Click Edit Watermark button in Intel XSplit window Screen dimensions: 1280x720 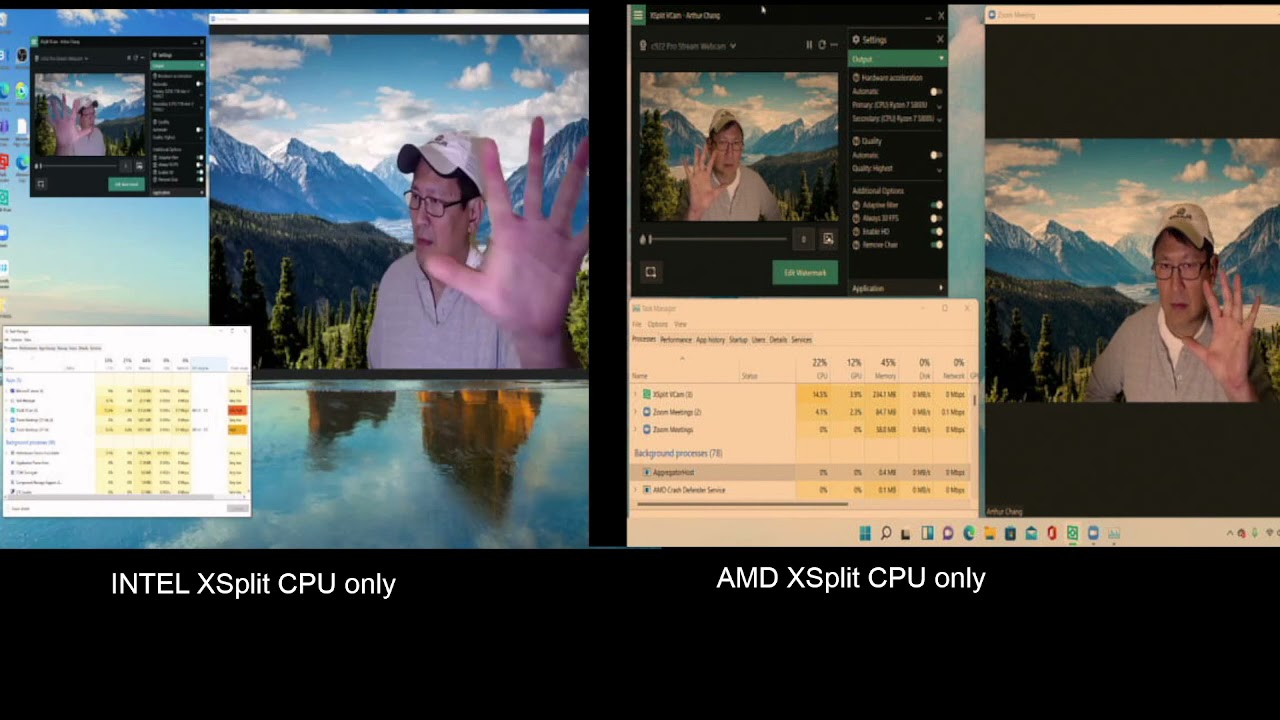[126, 184]
